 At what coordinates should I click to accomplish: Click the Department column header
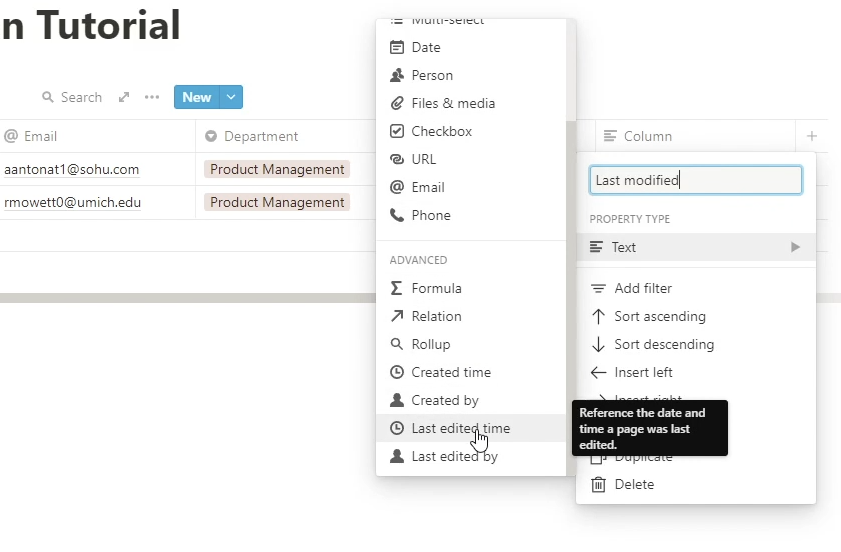(x=286, y=136)
